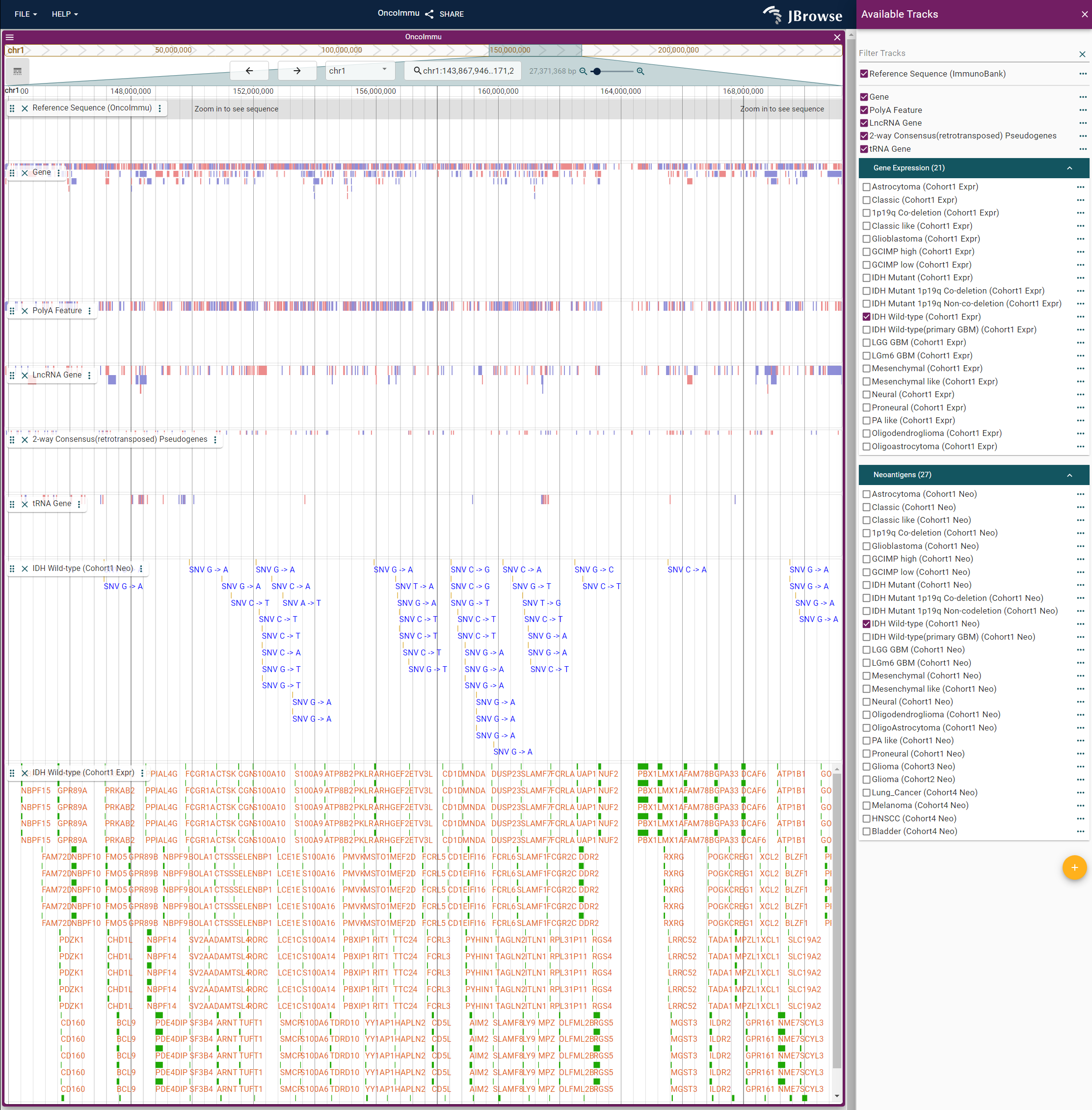Screen dimensions: 1092x1110
Task: Close the IDH Wild-type (Cohort1 Expr) track
Action: pos(25,773)
